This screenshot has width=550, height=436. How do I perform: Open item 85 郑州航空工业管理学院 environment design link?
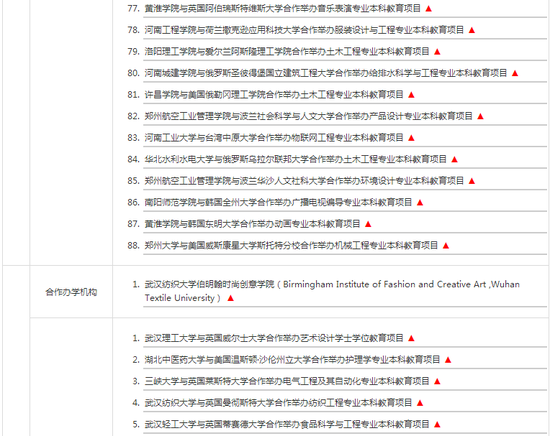304,181
